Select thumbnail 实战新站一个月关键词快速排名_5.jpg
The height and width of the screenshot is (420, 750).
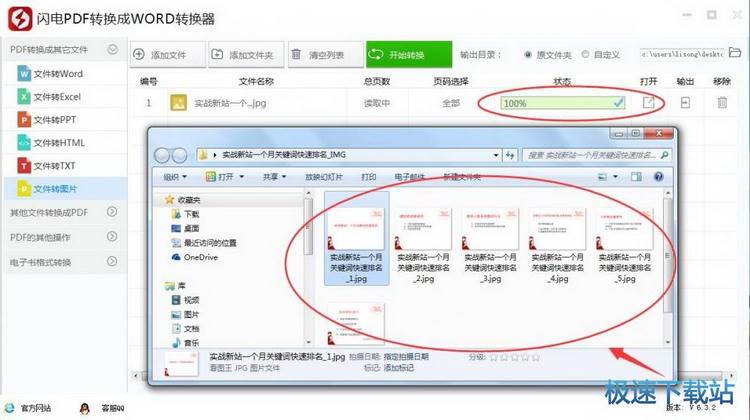point(625,246)
